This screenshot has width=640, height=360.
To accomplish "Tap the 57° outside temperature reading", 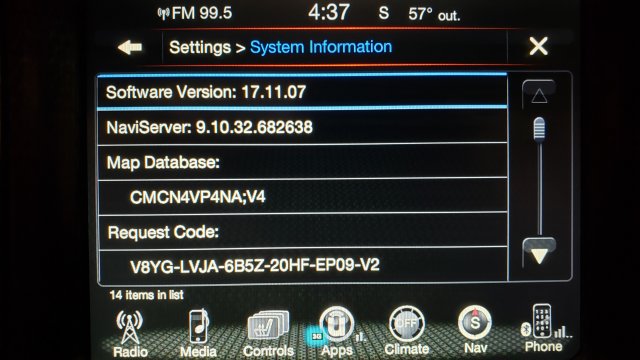I will point(434,14).
